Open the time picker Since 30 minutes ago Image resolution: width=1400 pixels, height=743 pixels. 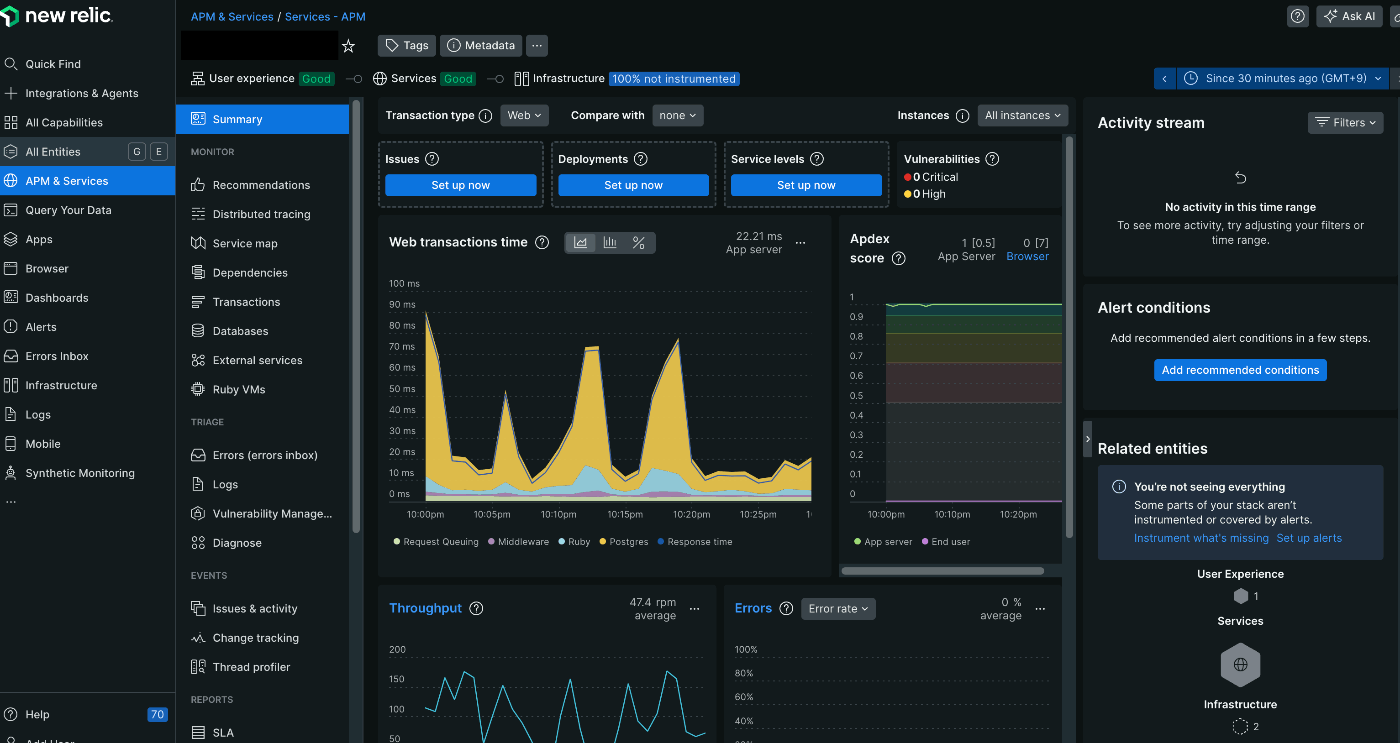tap(1284, 78)
